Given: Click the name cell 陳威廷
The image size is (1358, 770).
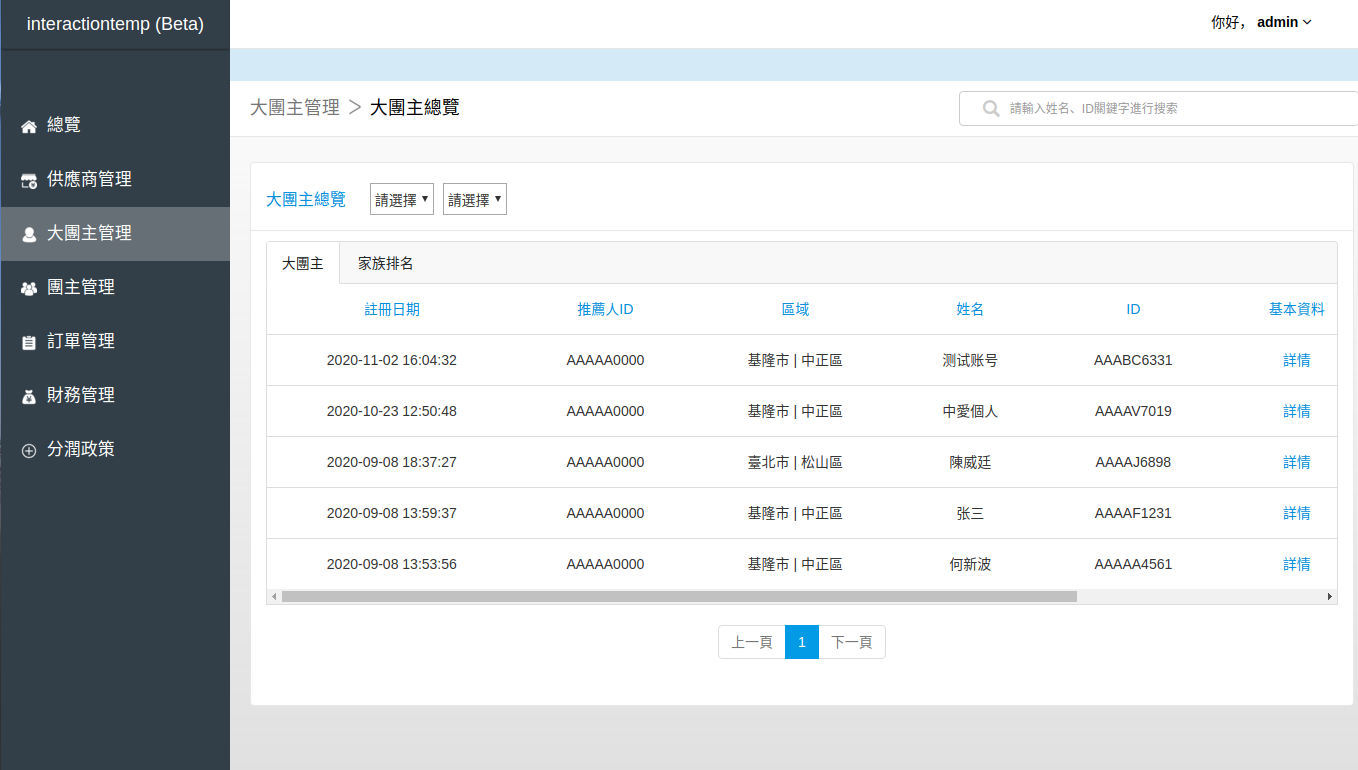Looking at the screenshot, I should click(x=970, y=462).
